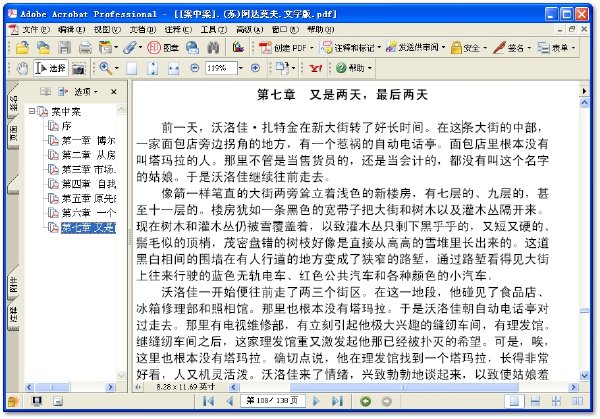Click the Search binoculars icon

click(x=213, y=48)
